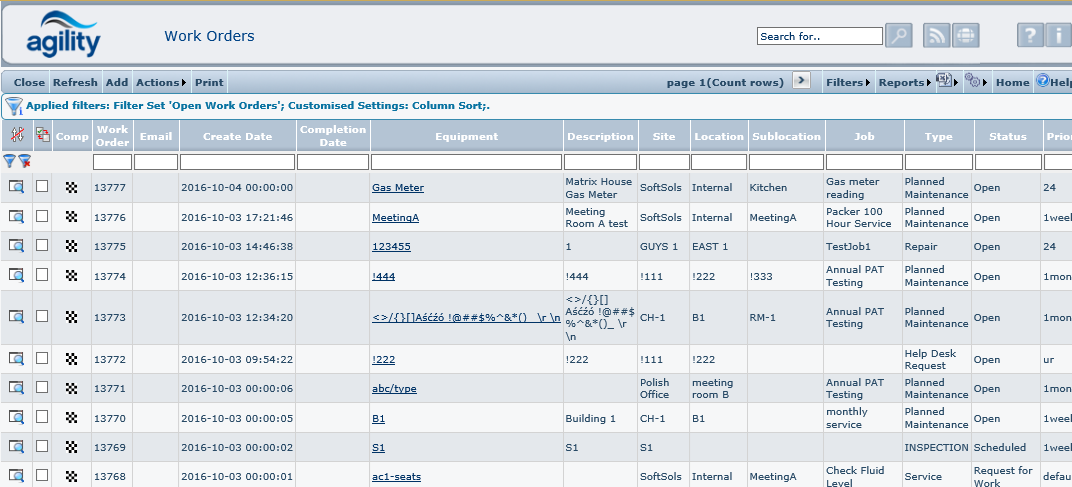Expand the Actions dropdown menu
Viewport: 1072px width, 487px height.
160,82
